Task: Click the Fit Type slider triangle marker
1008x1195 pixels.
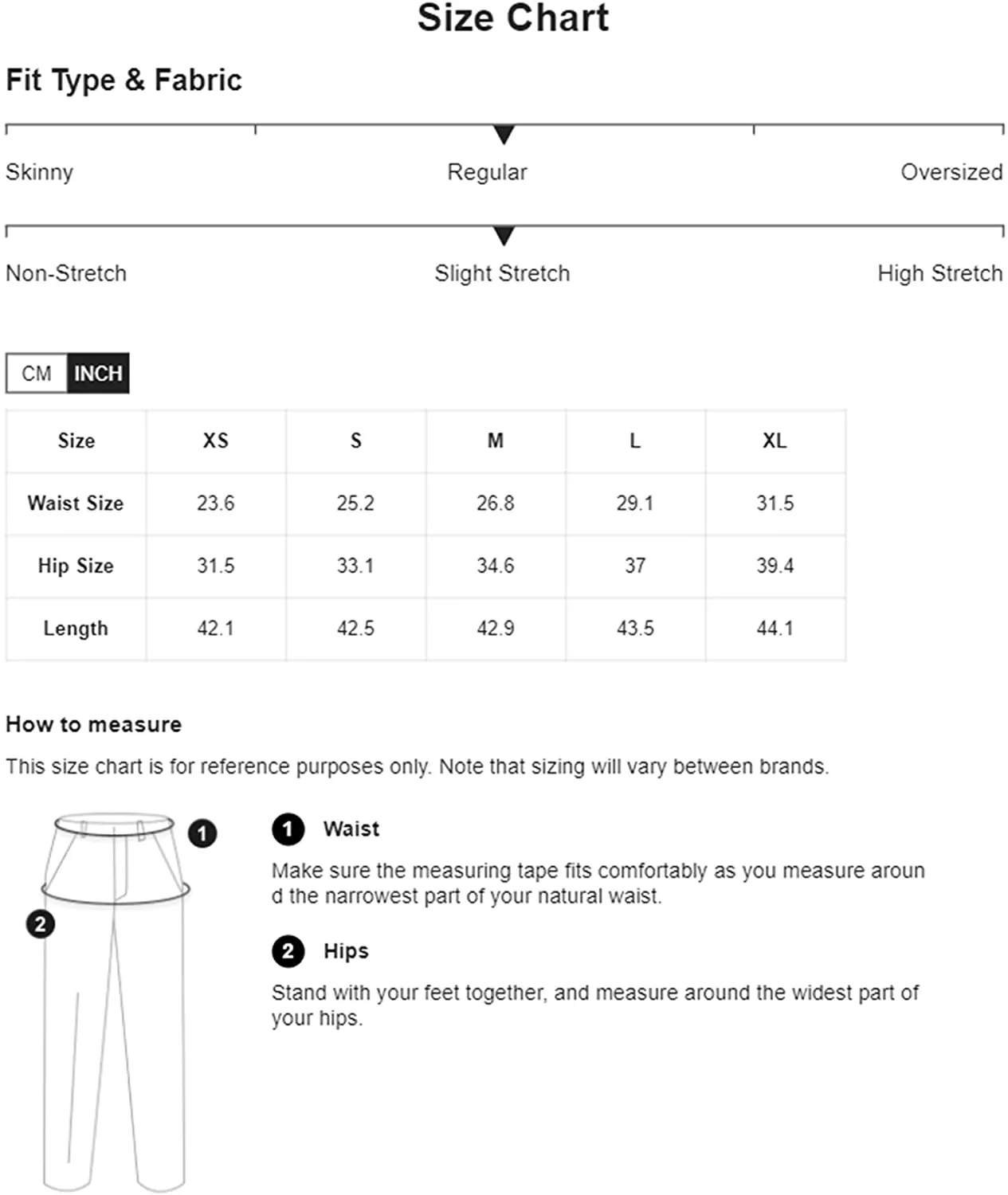Action: click(504, 135)
